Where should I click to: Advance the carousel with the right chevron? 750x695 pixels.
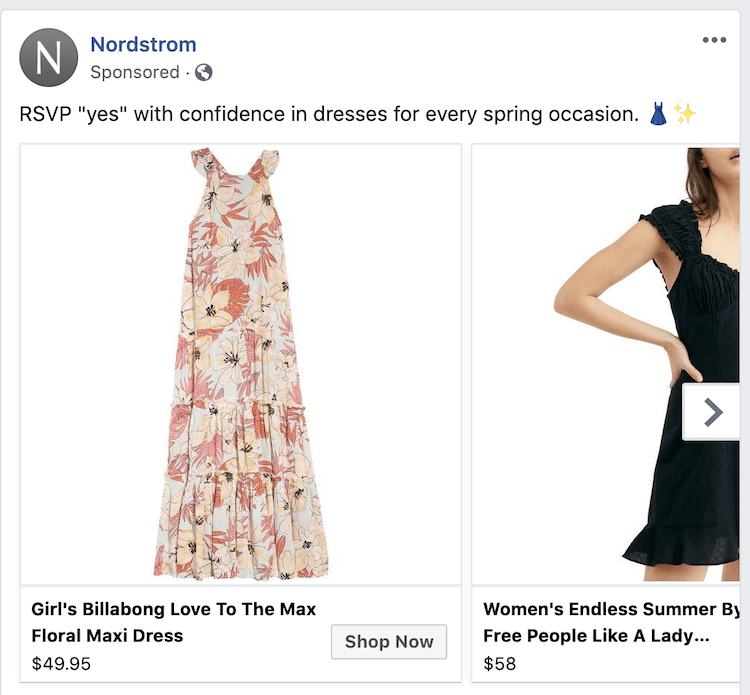(712, 412)
